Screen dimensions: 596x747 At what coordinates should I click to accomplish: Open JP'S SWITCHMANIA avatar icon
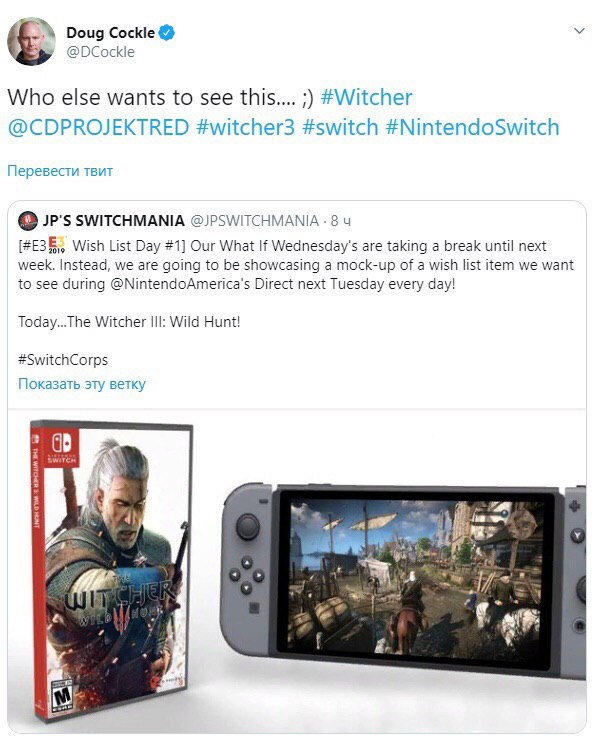[x=28, y=221]
